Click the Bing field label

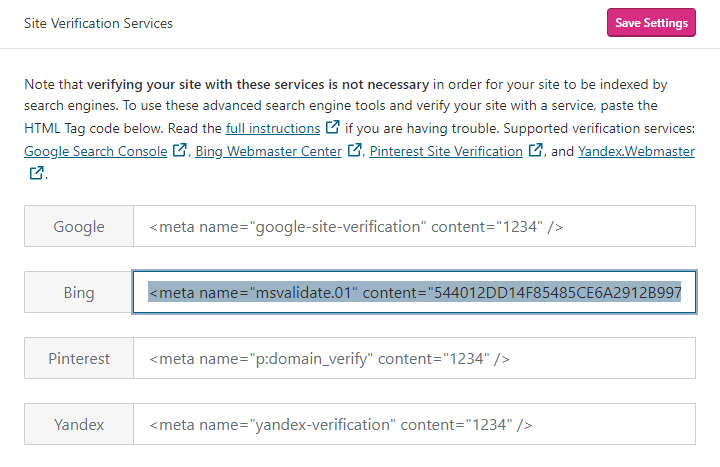point(79,293)
